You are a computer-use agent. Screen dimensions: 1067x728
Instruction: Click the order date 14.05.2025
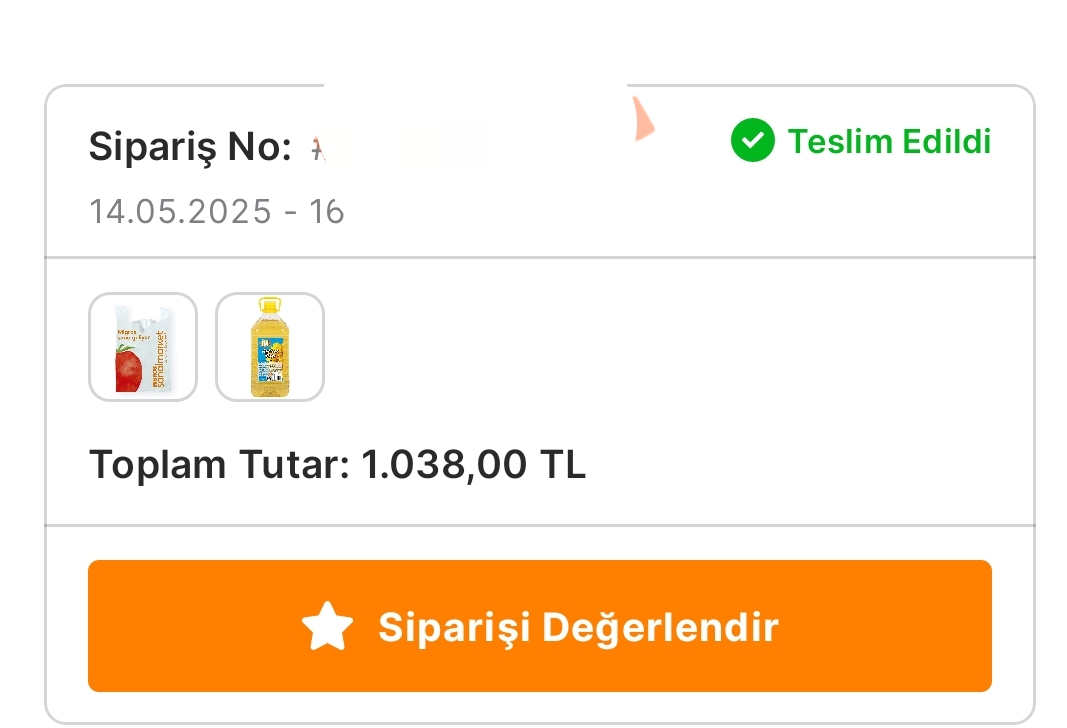180,212
